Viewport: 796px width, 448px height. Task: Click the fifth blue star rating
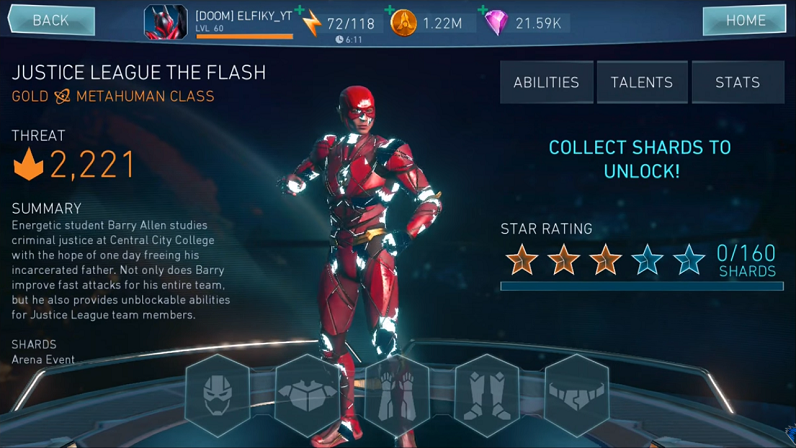(x=689, y=260)
